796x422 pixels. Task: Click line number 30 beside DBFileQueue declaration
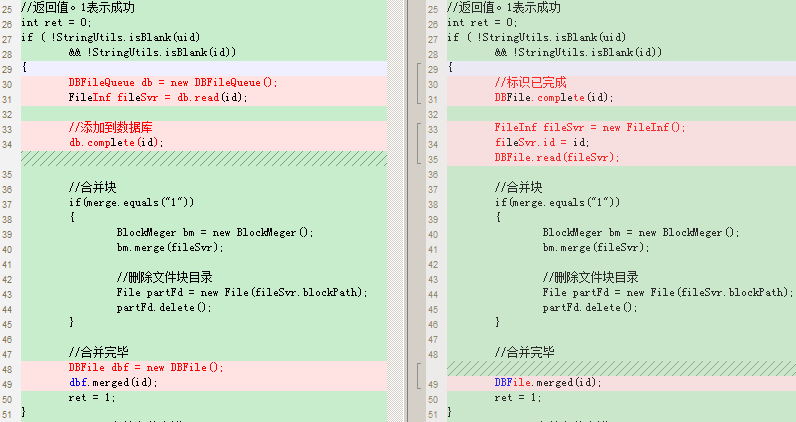pyautogui.click(x=7, y=85)
